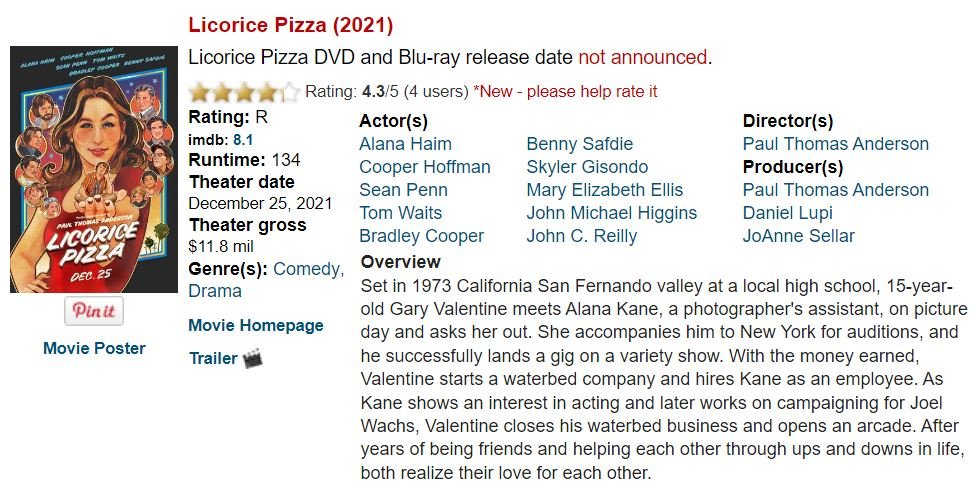Viewport: 976px width, 494px height.
Task: Open producer JoAnne Sellar's page
Action: [x=799, y=236]
